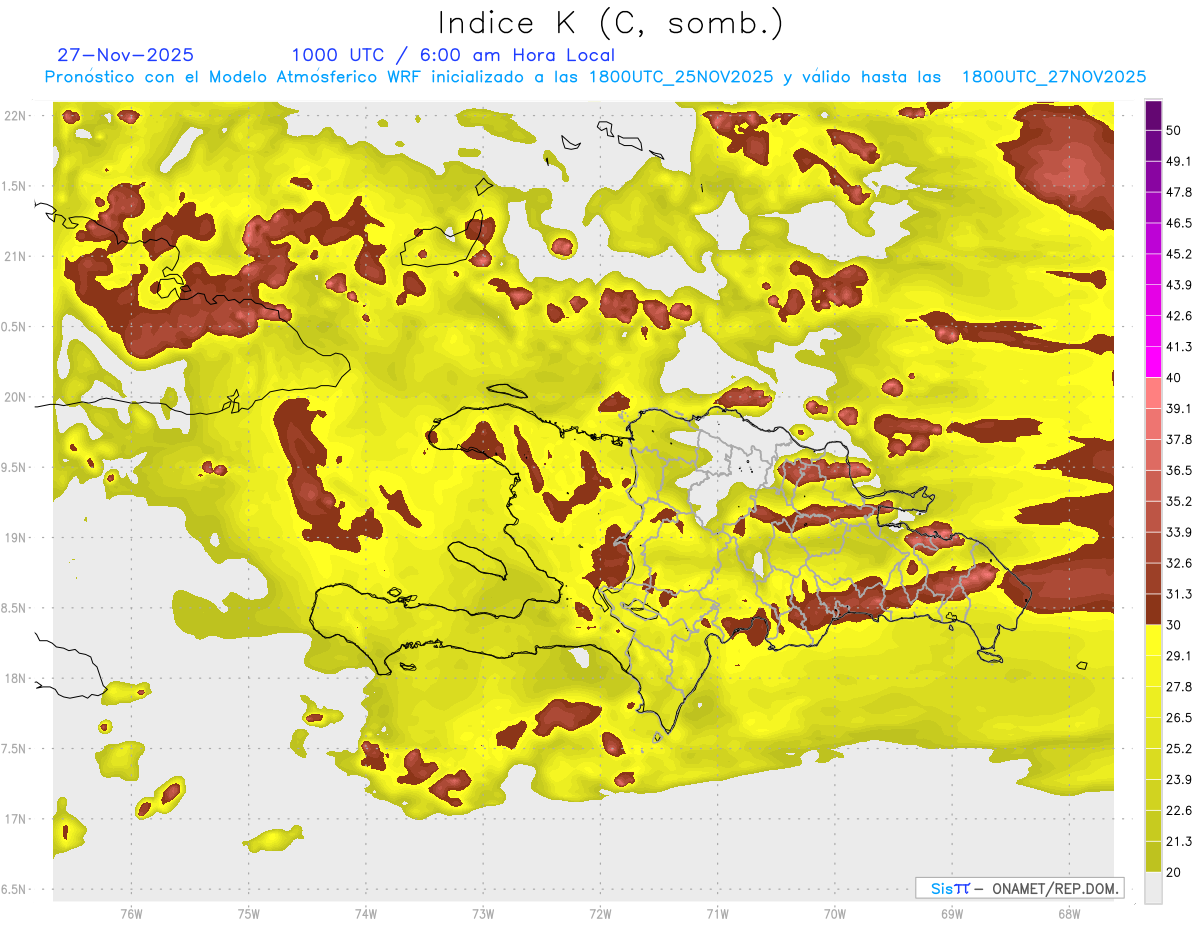Click the '1000 UTC / 6:00 am Hora Local' label
This screenshot has height=927, width=1200.
[x=453, y=55]
